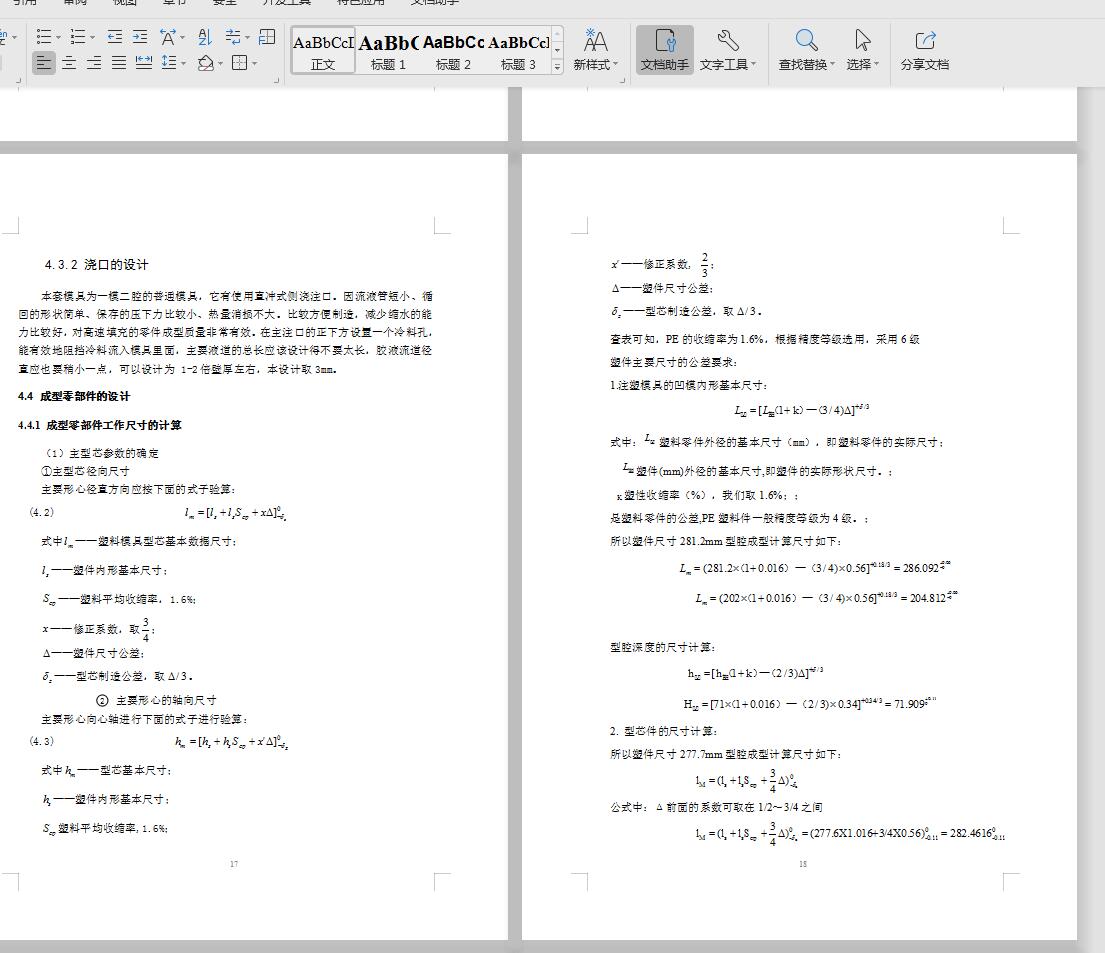Screen dimensions: 1105x953
Task: Click page number 17 footer
Action: (234, 864)
